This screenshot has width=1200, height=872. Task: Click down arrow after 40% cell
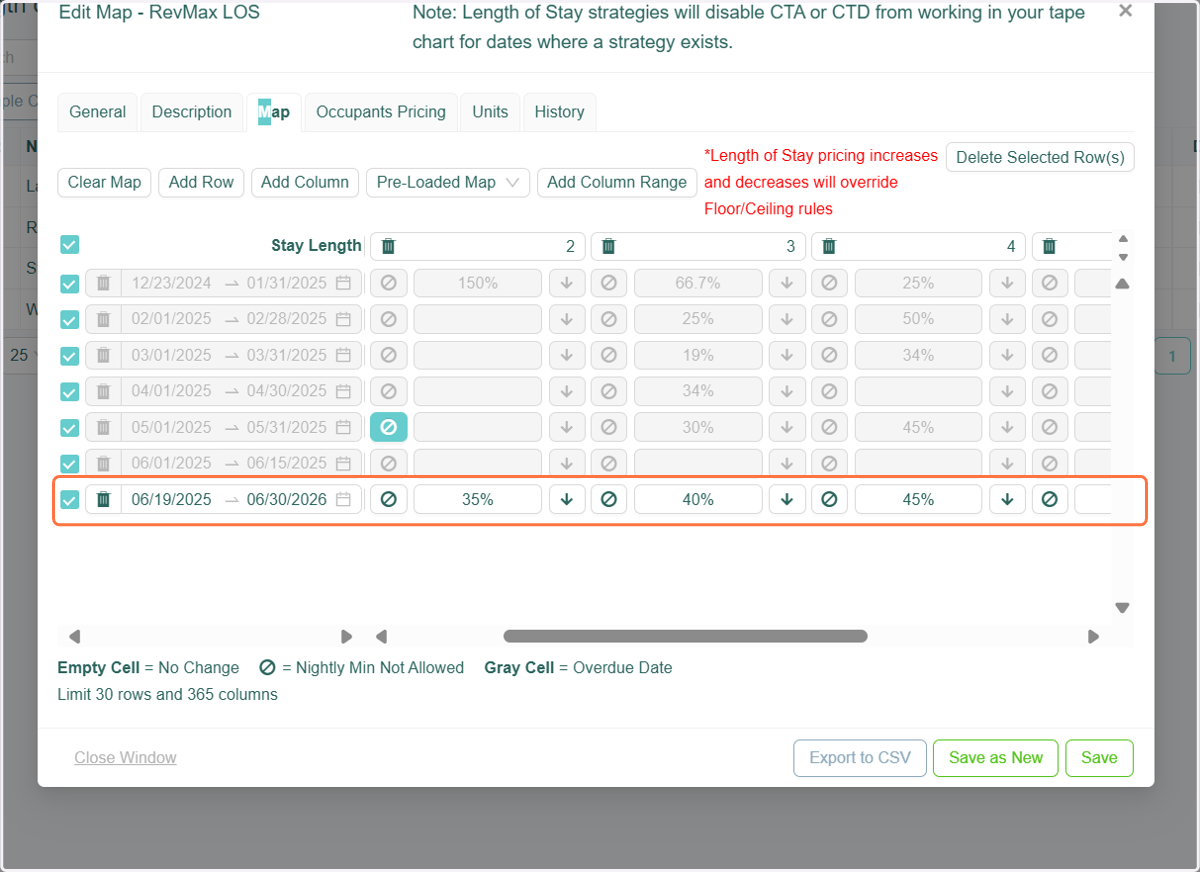787,499
